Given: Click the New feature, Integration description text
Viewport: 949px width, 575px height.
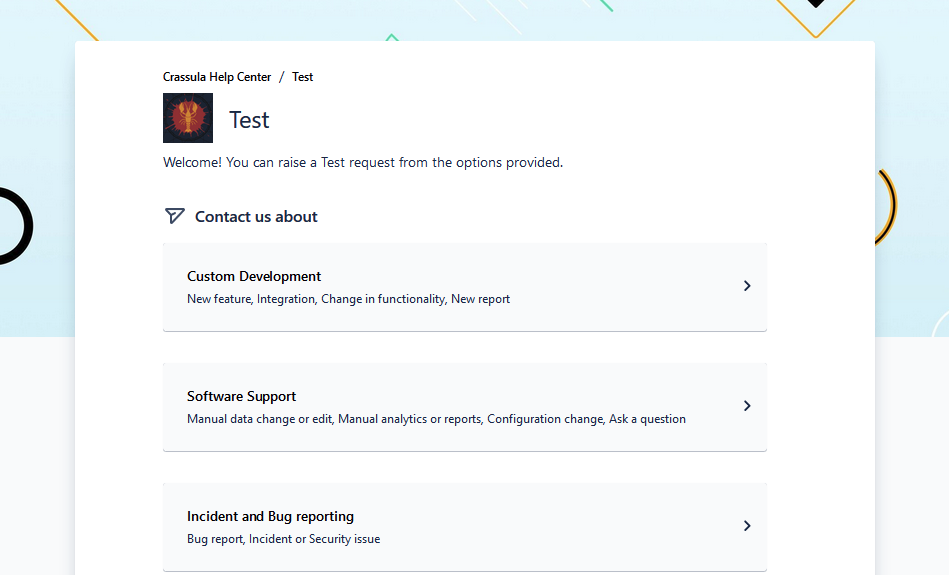Looking at the screenshot, I should (348, 299).
